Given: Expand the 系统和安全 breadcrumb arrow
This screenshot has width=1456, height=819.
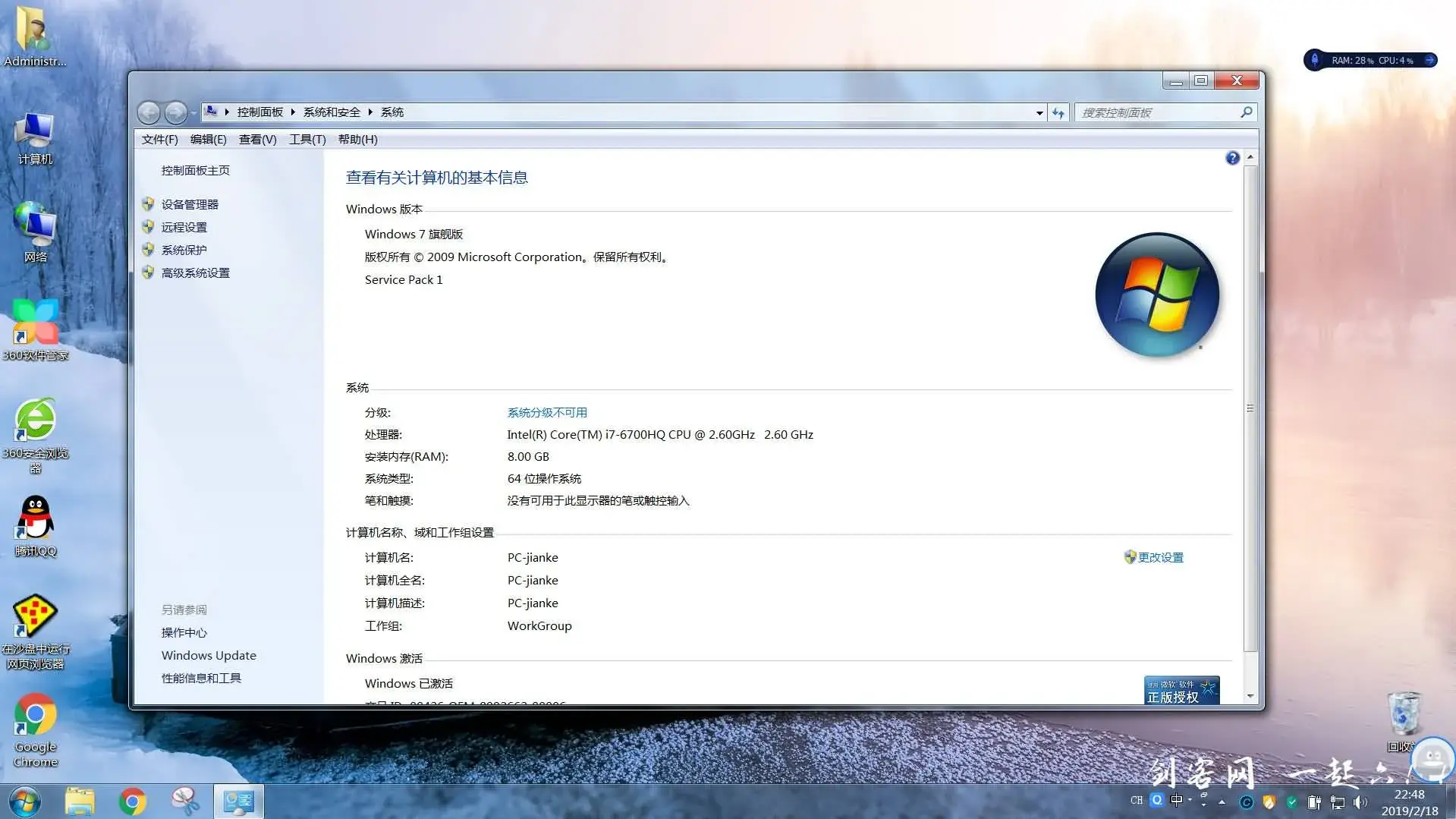Looking at the screenshot, I should tap(370, 112).
